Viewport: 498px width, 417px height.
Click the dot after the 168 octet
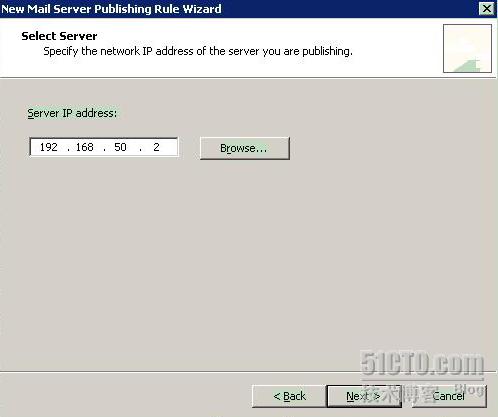pos(105,149)
